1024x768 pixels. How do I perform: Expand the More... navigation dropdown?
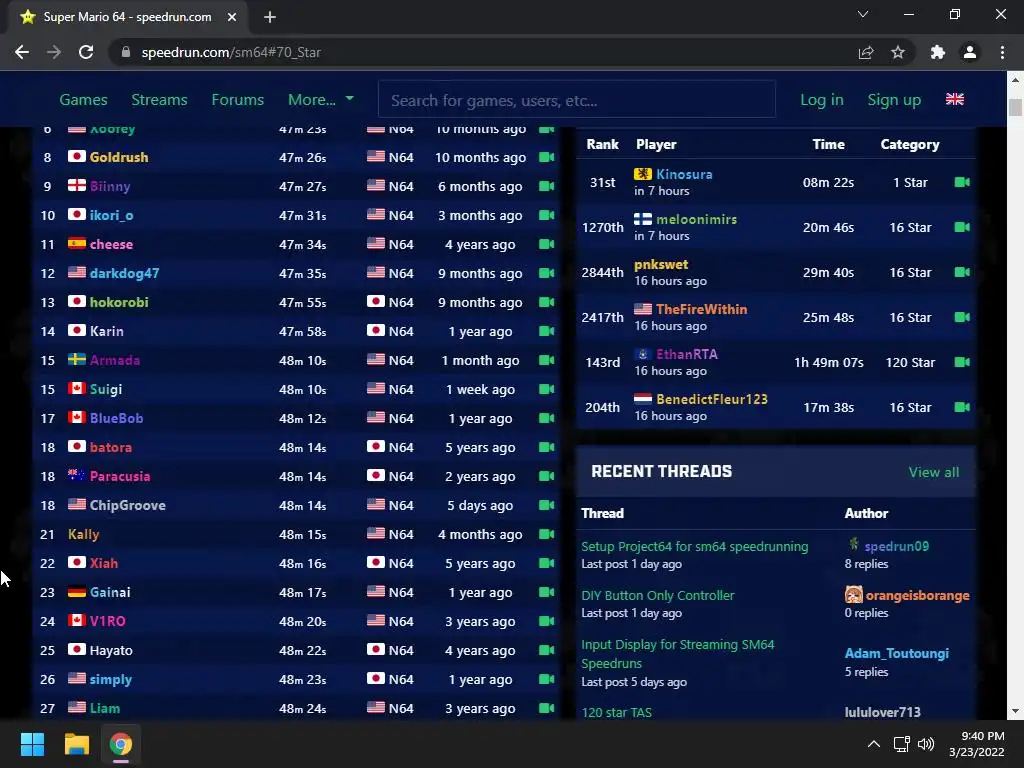[x=321, y=99]
